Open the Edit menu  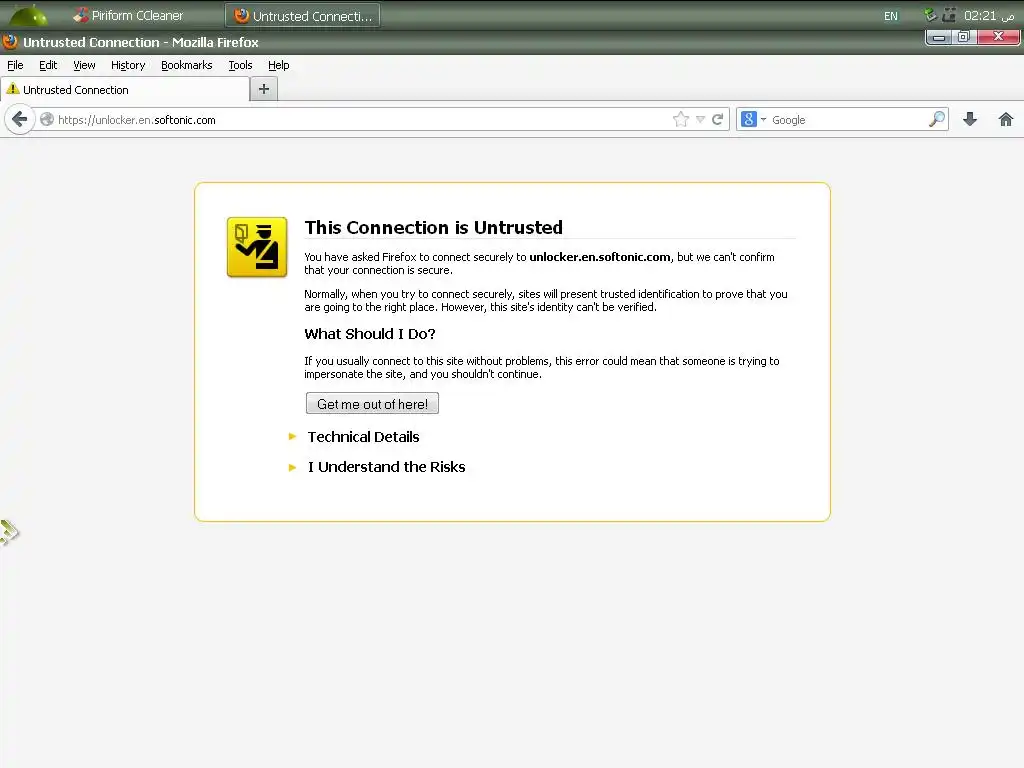[48, 65]
